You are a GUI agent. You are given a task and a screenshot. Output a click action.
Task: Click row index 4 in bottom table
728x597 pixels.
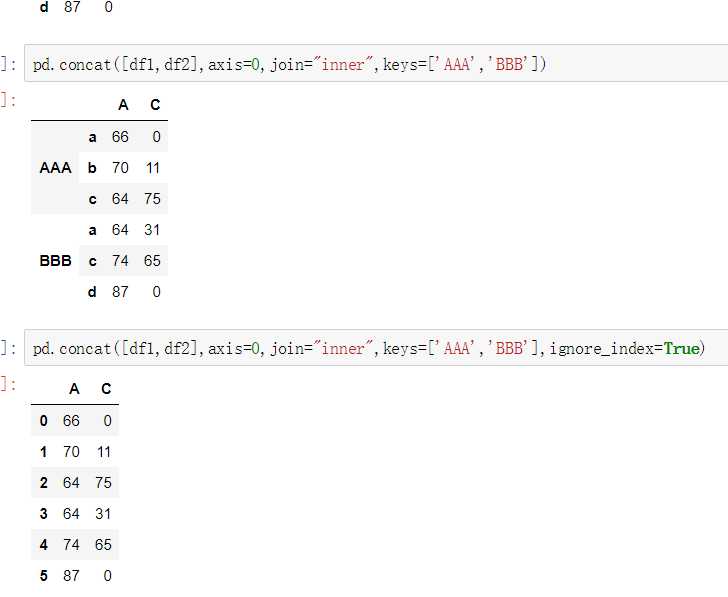[x=44, y=545]
